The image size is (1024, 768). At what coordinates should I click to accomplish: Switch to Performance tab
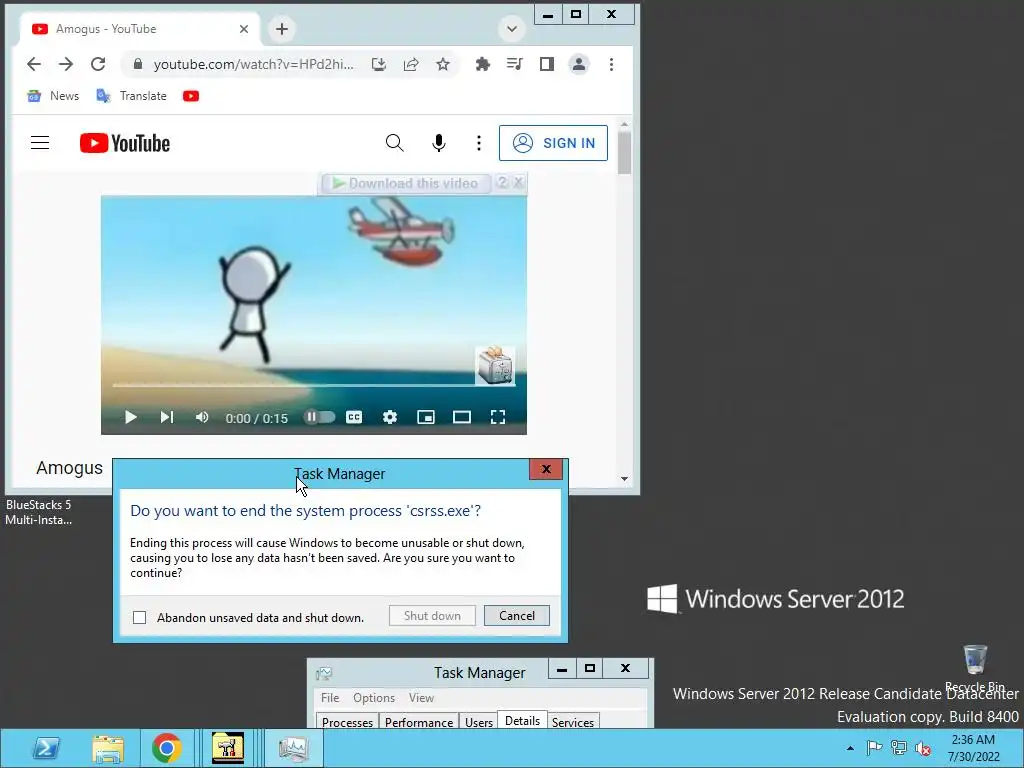pos(419,722)
